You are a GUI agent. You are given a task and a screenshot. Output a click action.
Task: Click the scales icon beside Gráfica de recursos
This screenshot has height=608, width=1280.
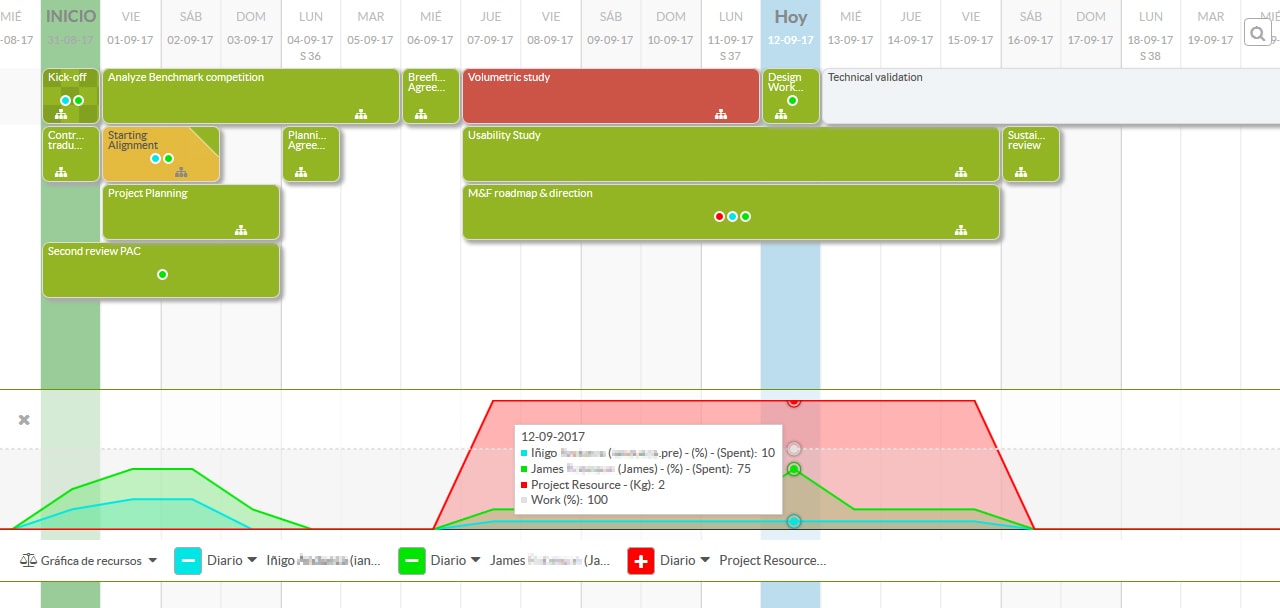[28, 561]
